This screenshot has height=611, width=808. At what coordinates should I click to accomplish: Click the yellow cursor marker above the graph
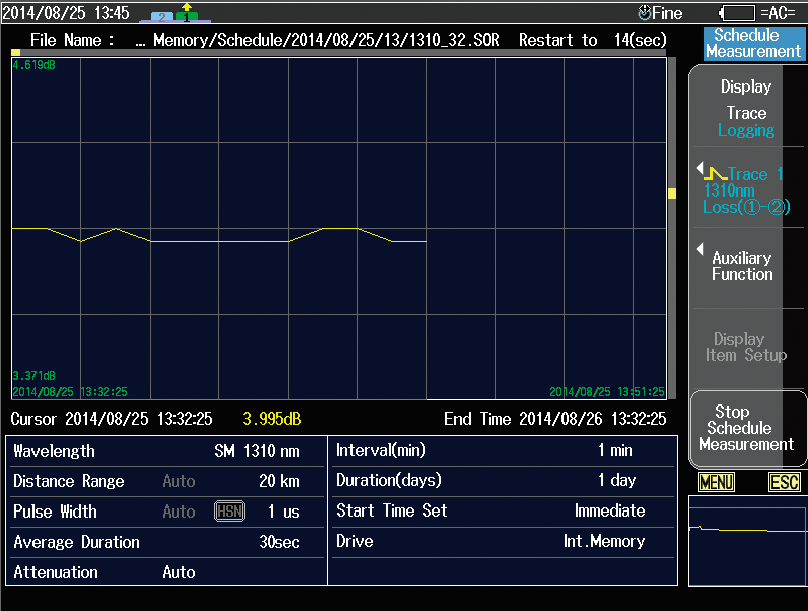[16, 51]
